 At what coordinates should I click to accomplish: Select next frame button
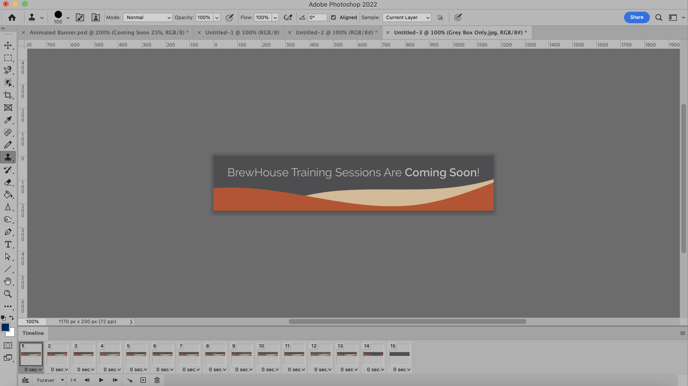pos(115,380)
